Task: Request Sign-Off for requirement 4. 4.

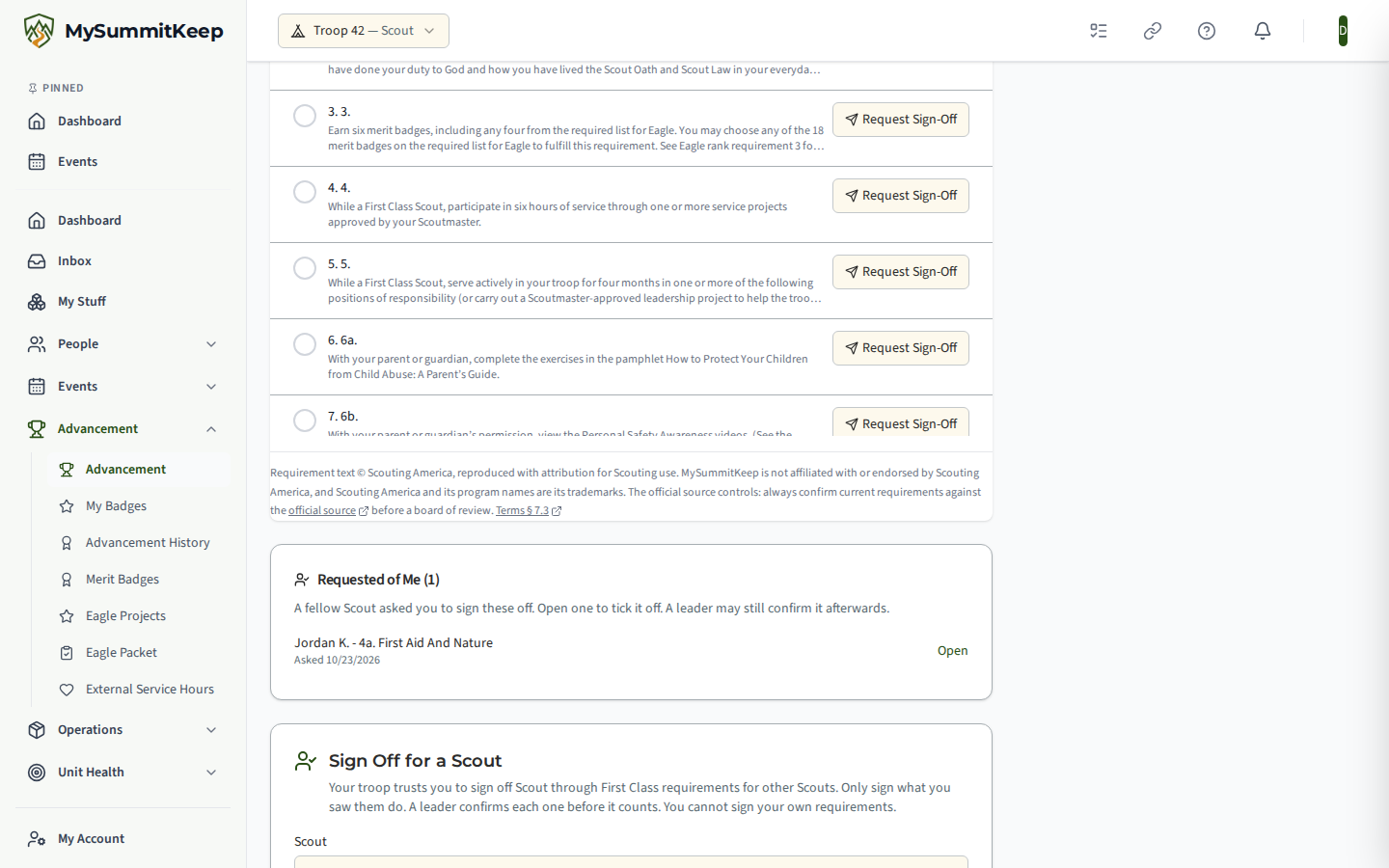Action: [x=901, y=196]
